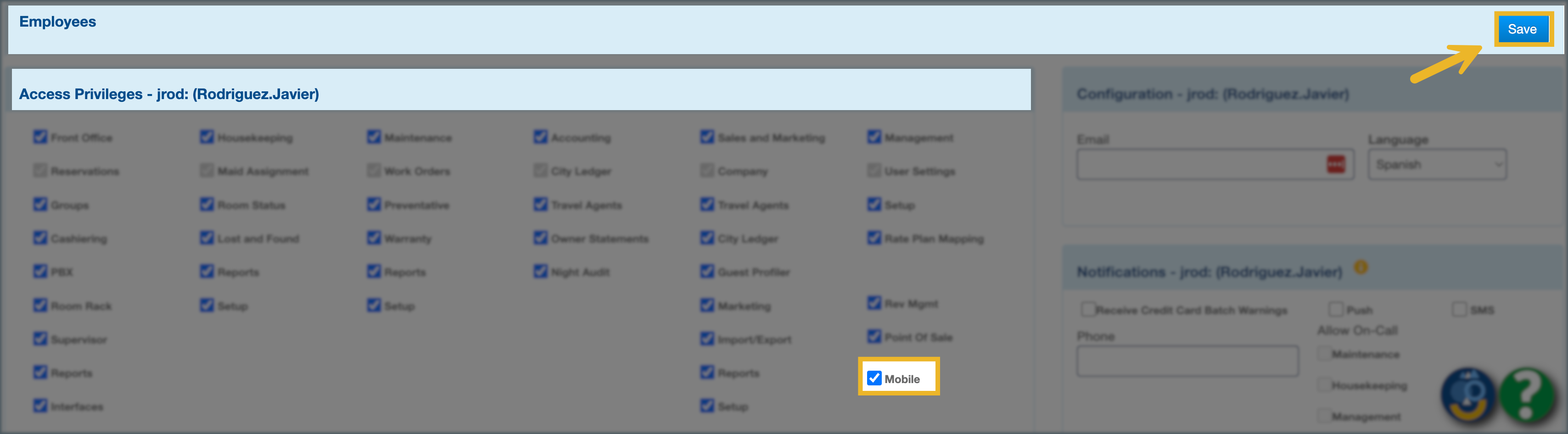Open the Language dropdown showing Spanish
This screenshot has height=434, width=1568.
1437,164
